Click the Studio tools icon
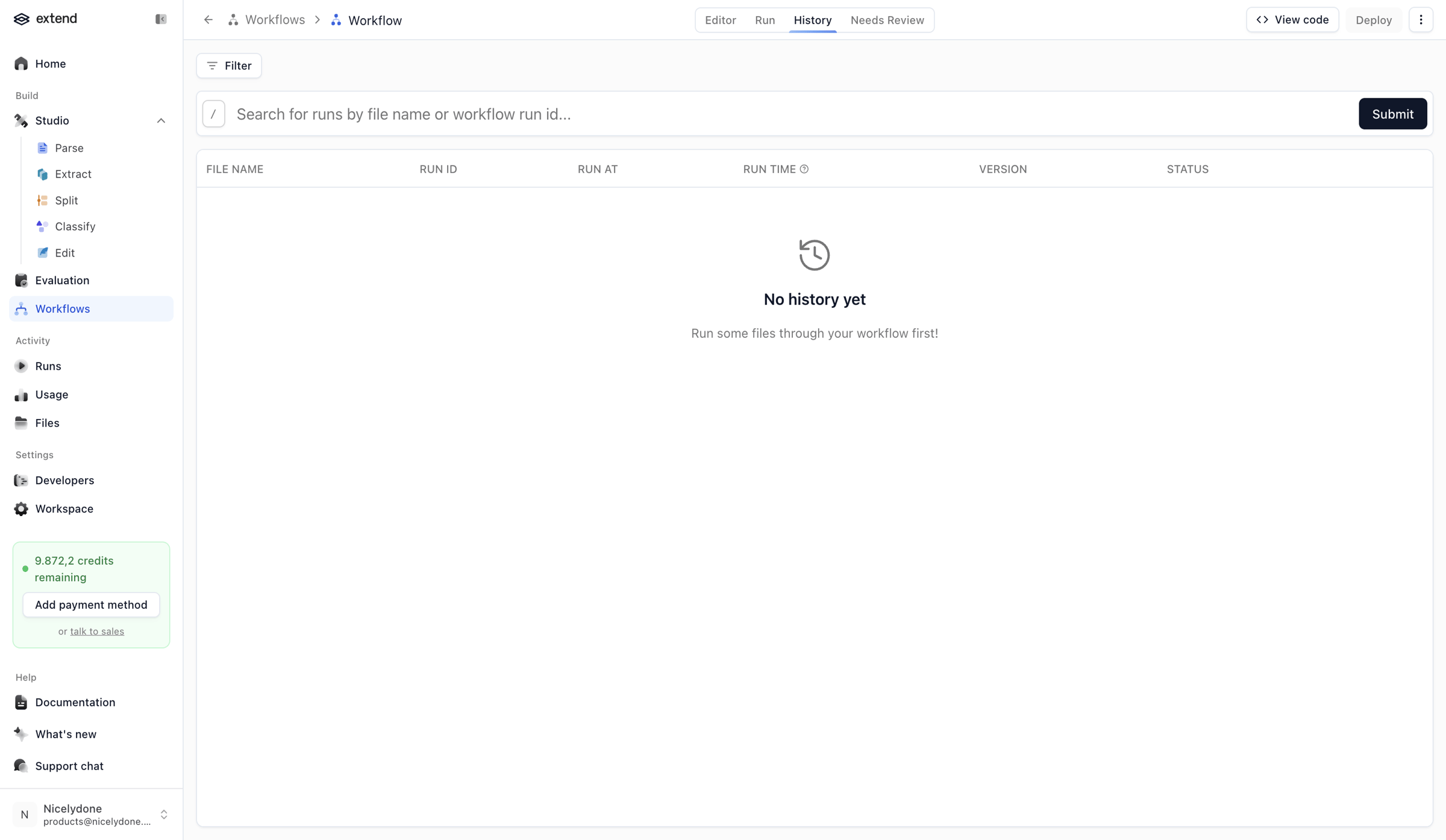1446x840 pixels. 22,120
